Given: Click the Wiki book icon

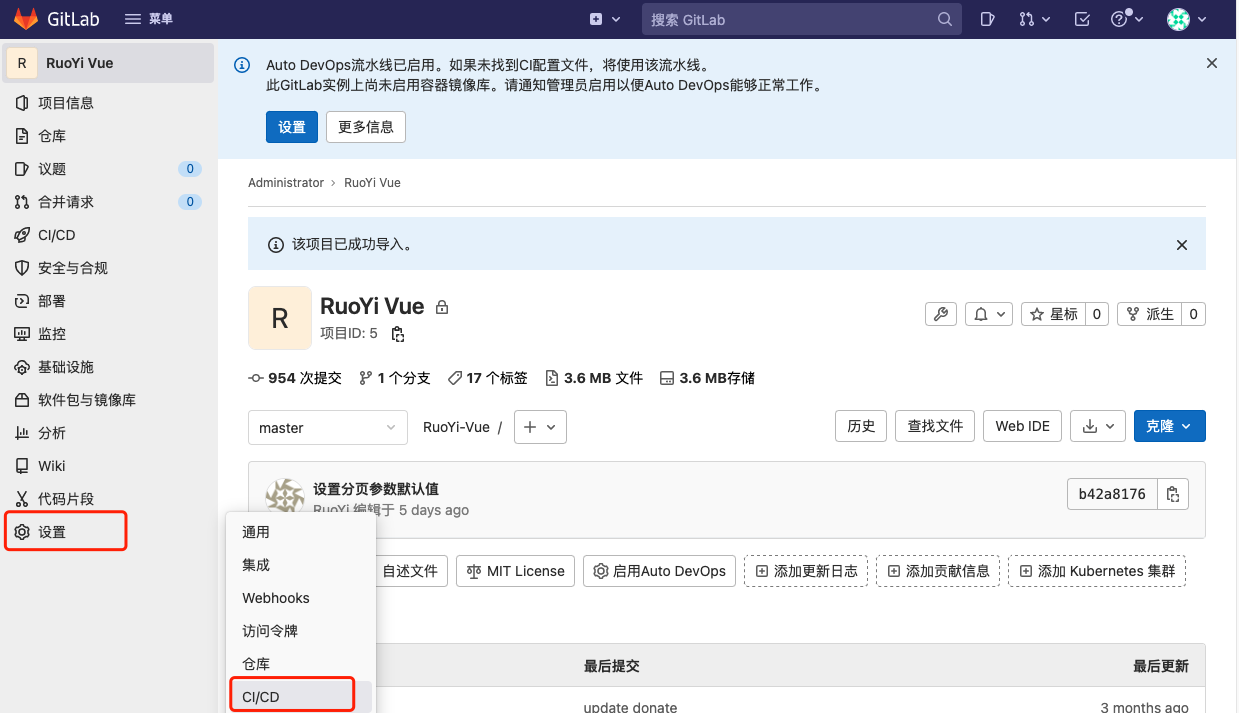Looking at the screenshot, I should (22, 466).
